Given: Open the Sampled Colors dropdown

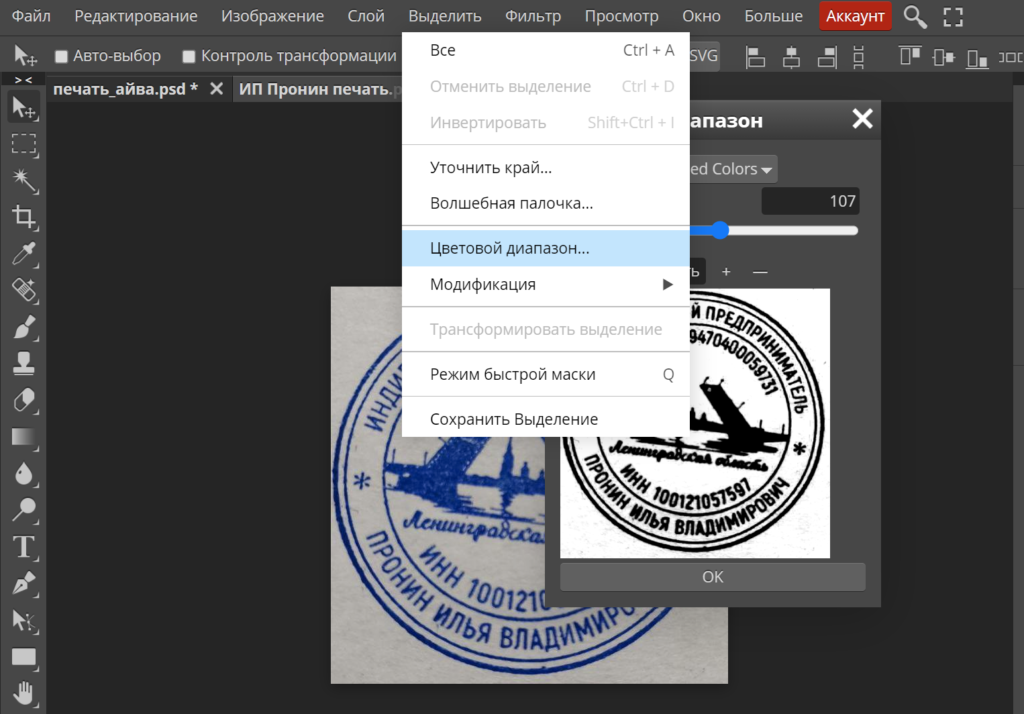Looking at the screenshot, I should (732, 169).
